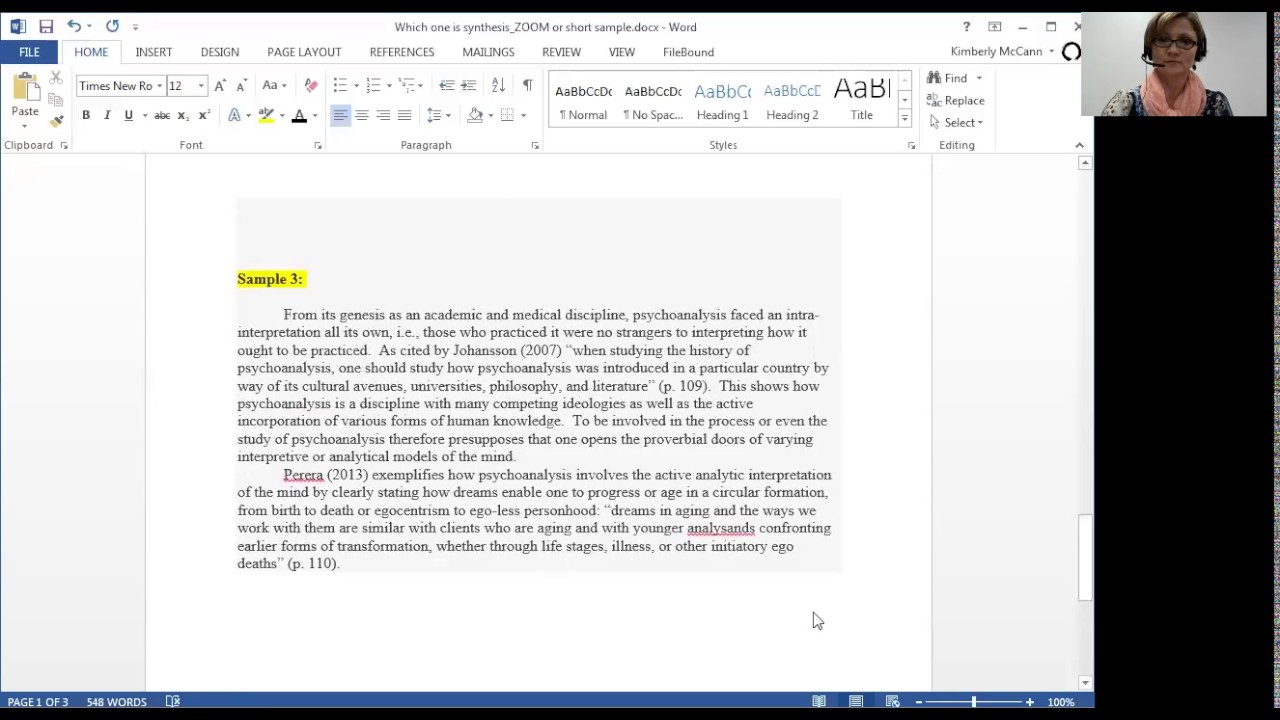The image size is (1280, 720).
Task: Cut selection with the scissors icon
Action: click(x=56, y=78)
